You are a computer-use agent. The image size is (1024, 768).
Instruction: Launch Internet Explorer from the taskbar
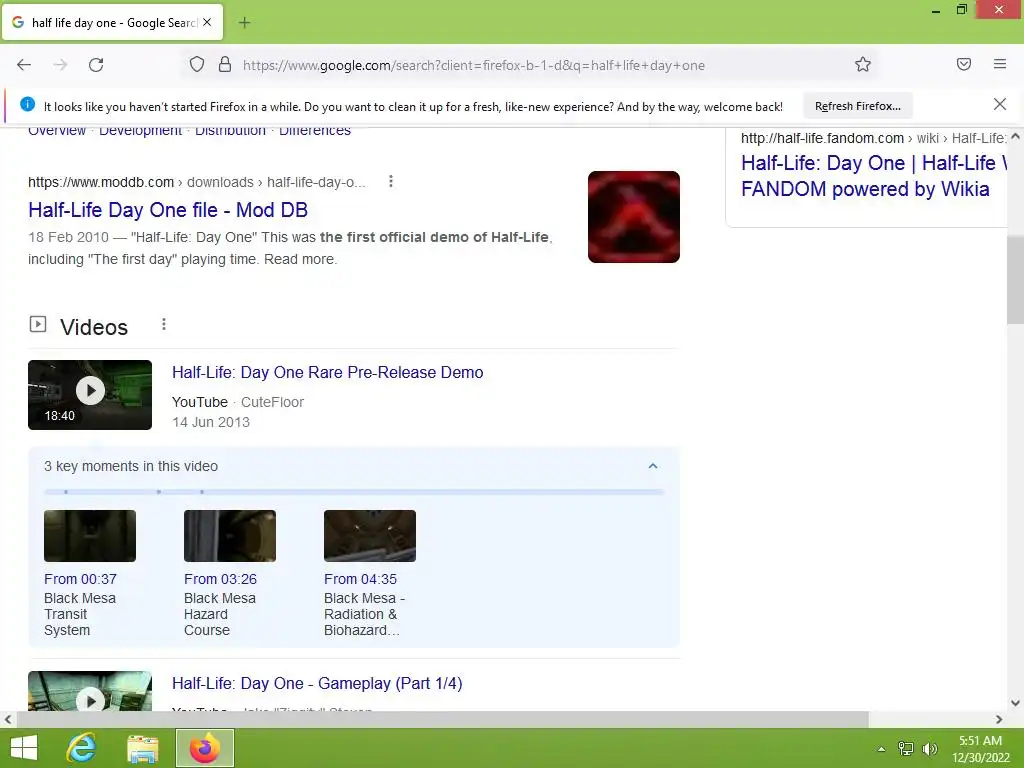(x=82, y=748)
